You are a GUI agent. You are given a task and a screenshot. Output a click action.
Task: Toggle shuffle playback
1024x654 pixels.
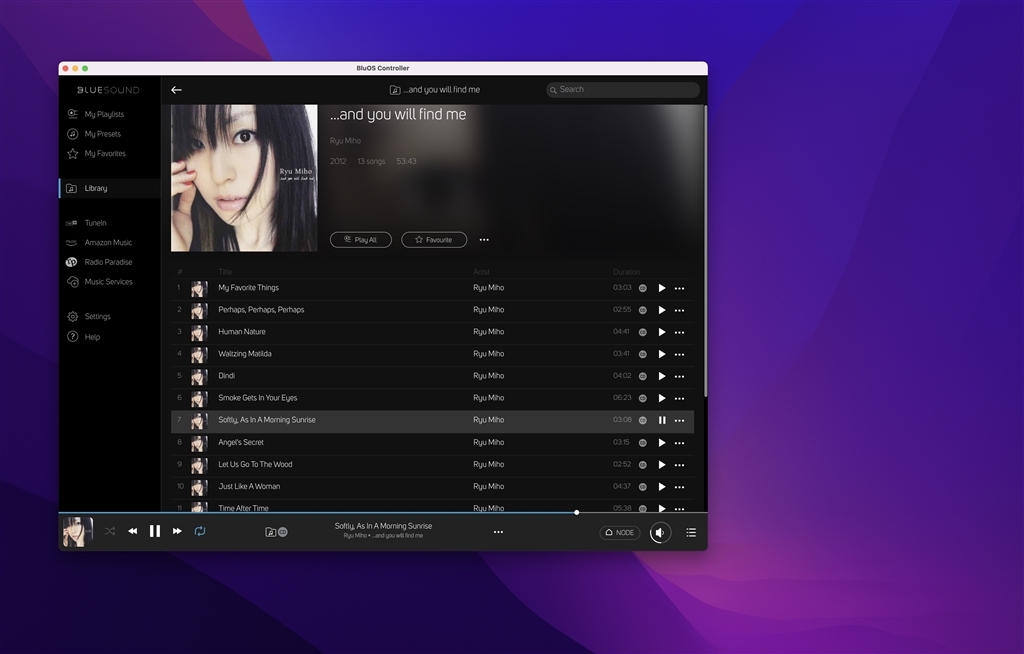pos(109,530)
